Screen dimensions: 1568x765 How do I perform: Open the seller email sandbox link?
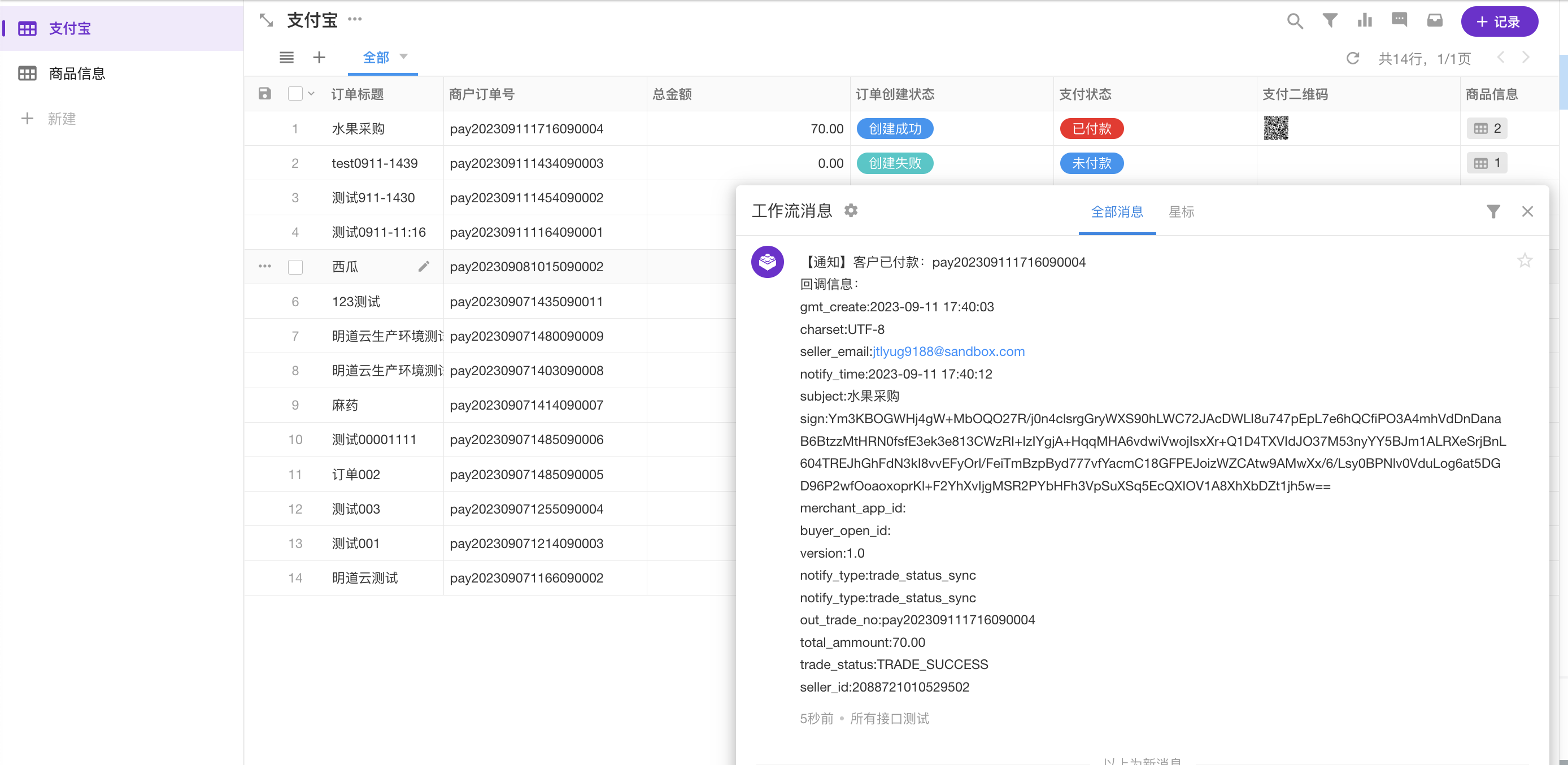click(948, 351)
